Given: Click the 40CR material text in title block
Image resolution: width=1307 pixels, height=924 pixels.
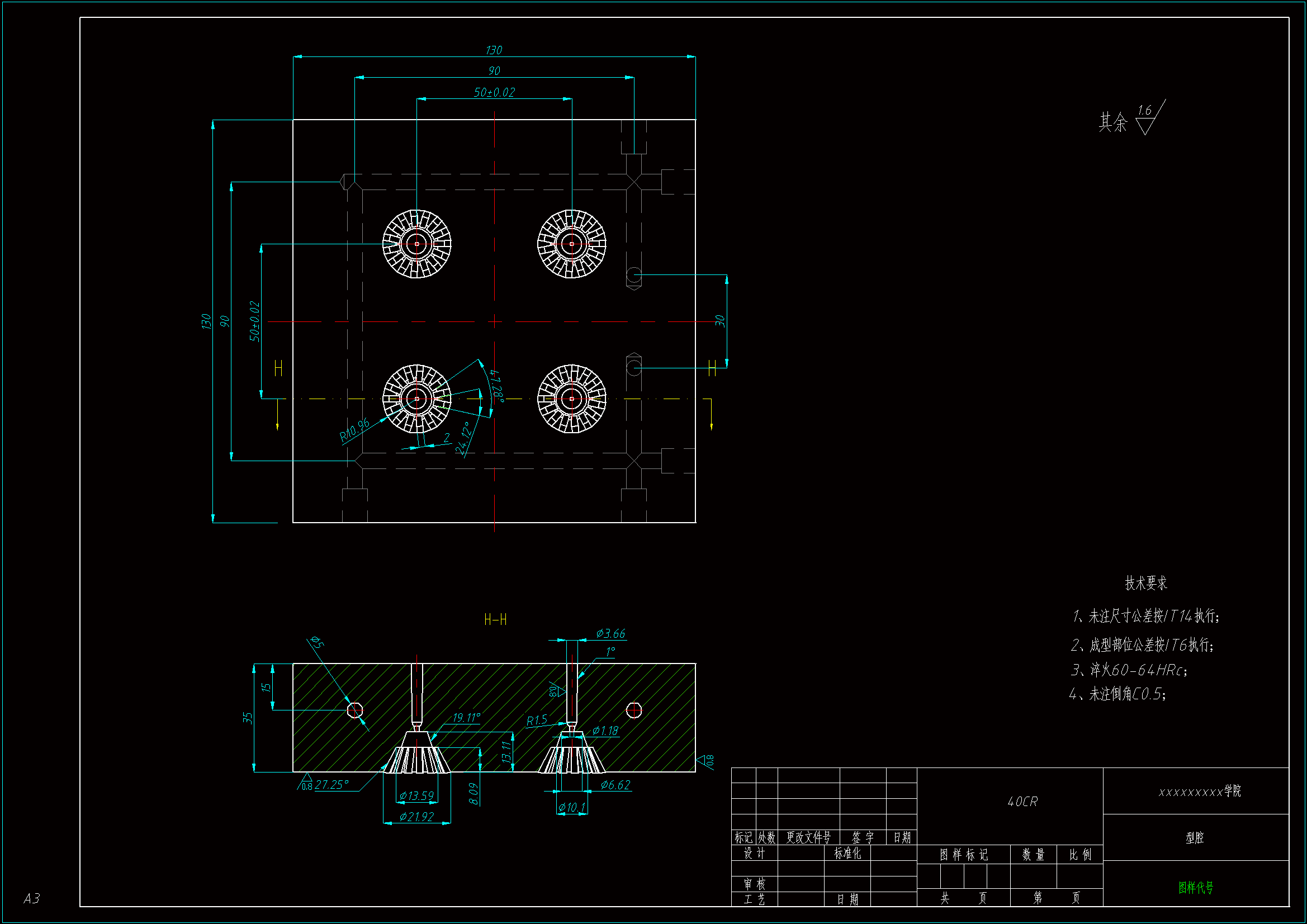Looking at the screenshot, I should (1022, 802).
